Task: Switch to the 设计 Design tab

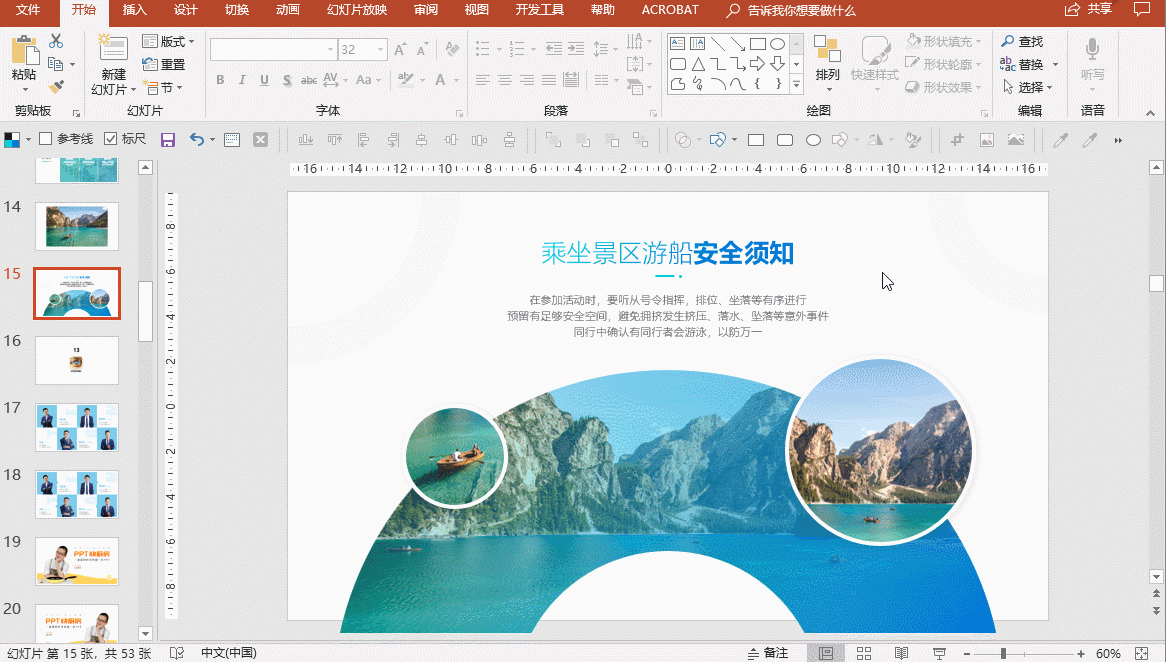Action: (186, 10)
